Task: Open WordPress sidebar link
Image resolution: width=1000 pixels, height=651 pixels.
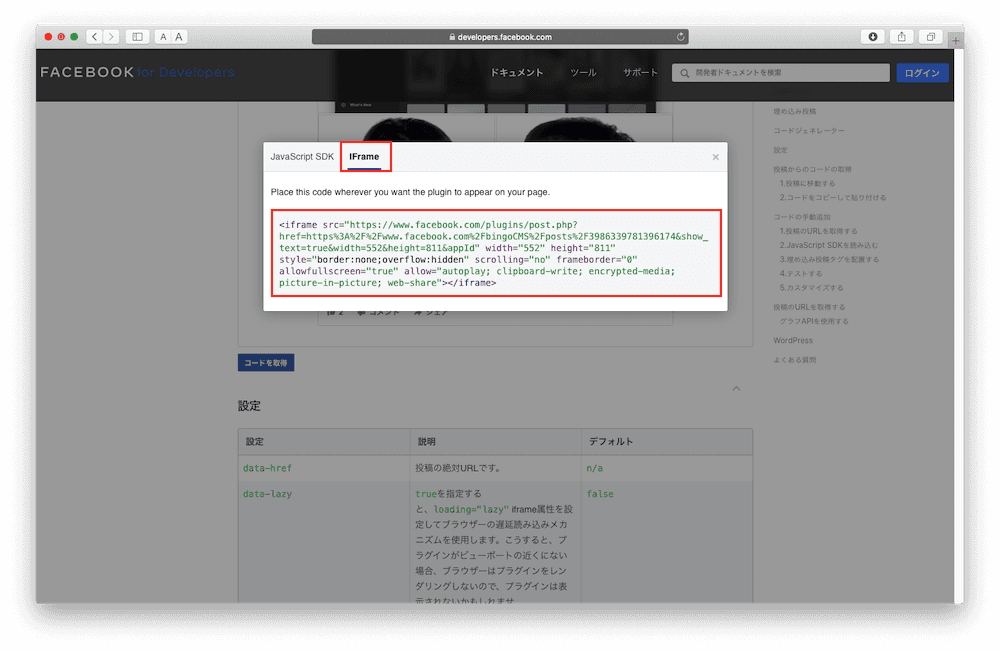Action: (793, 340)
